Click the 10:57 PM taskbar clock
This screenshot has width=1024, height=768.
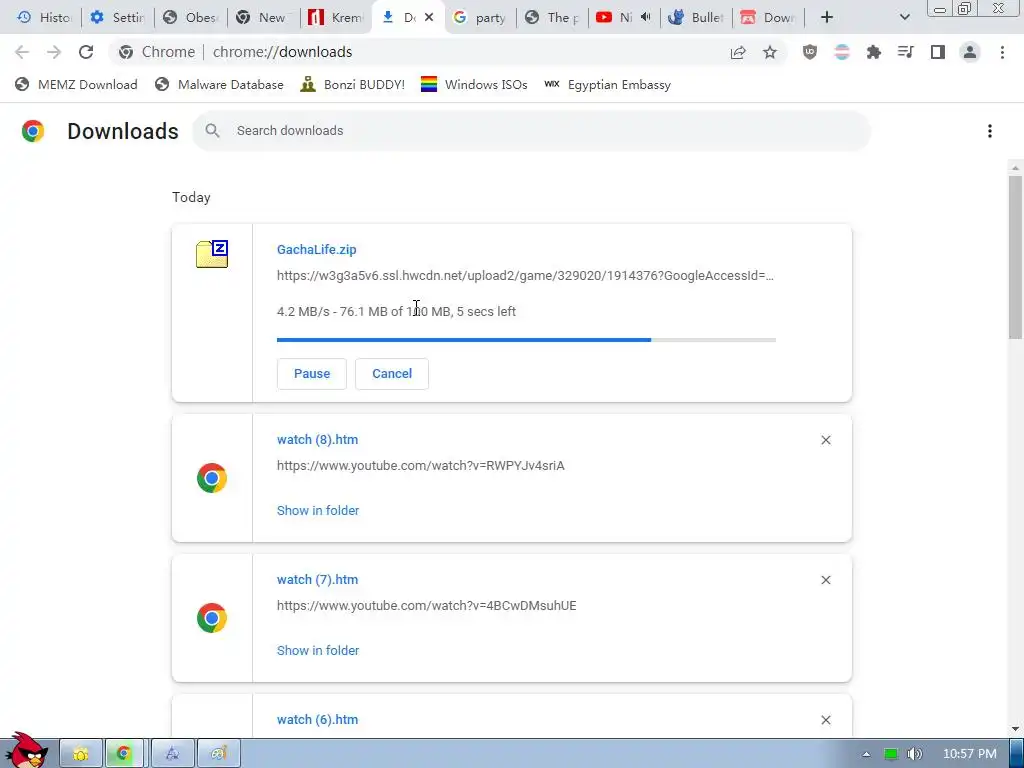click(970, 754)
